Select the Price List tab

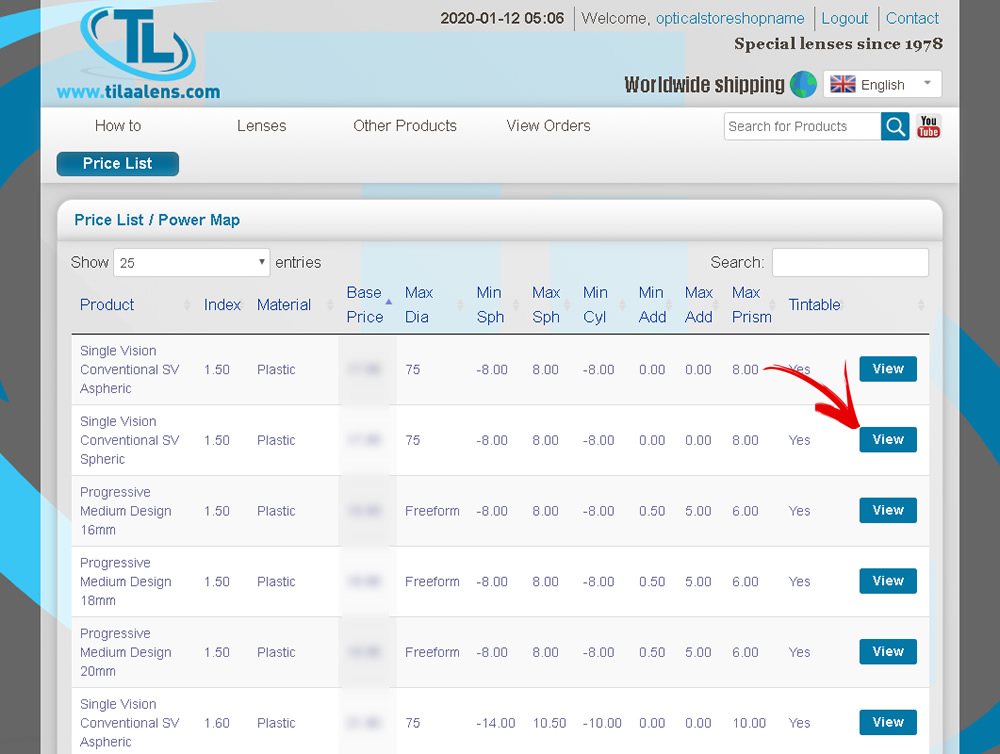pos(118,164)
